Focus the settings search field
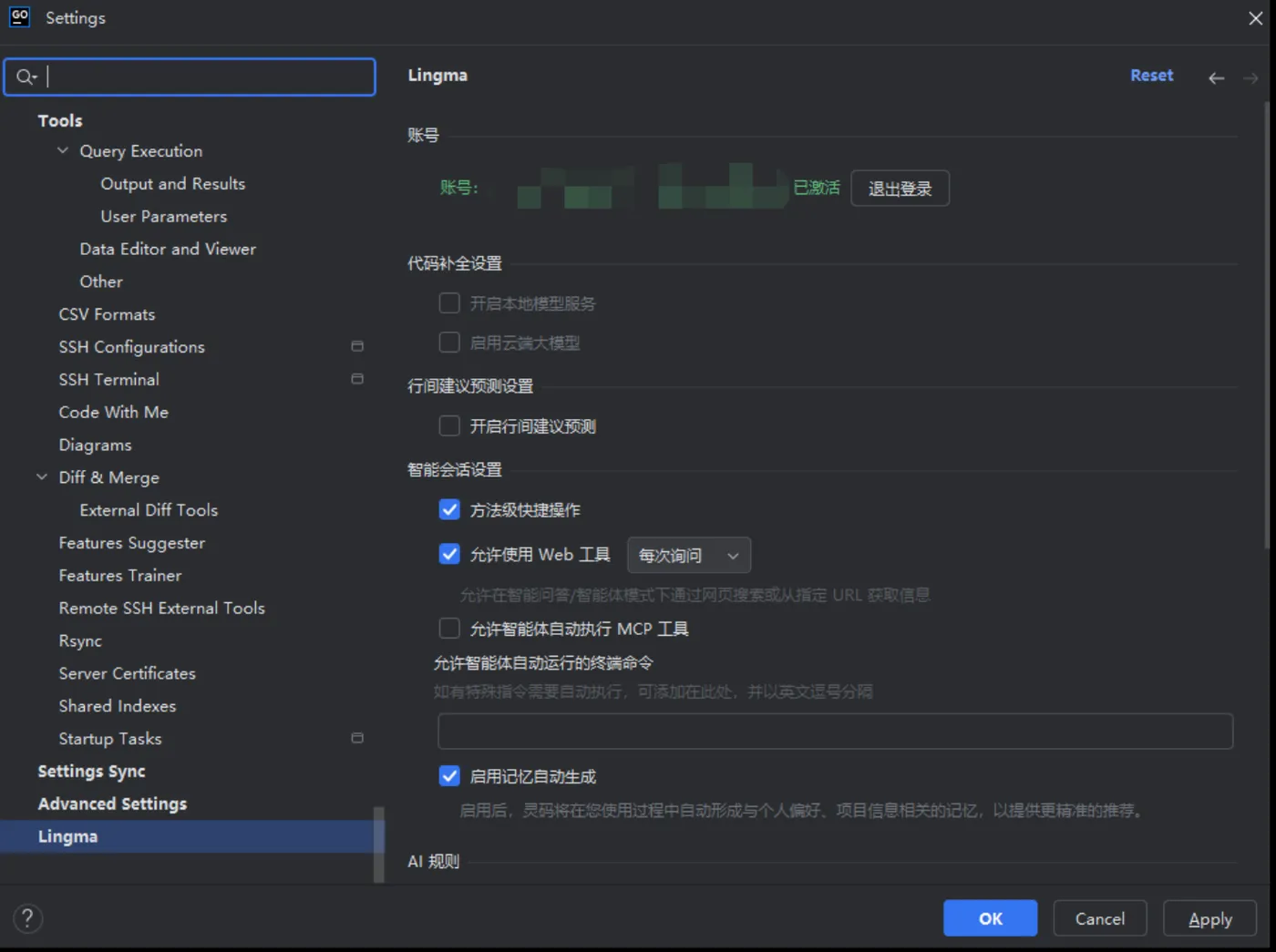Screen dimensions: 1276x952 [x=190, y=77]
